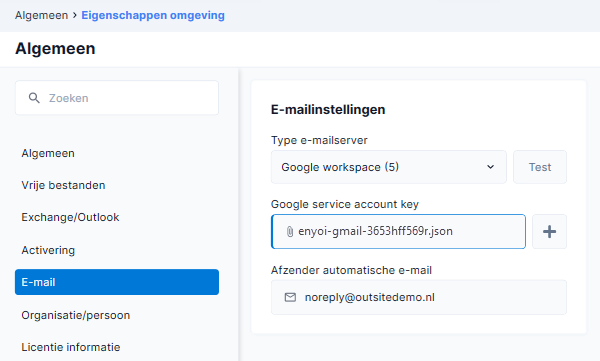This screenshot has height=361, width=600.
Task: Click the search magnifier icon
Action: pos(34,98)
